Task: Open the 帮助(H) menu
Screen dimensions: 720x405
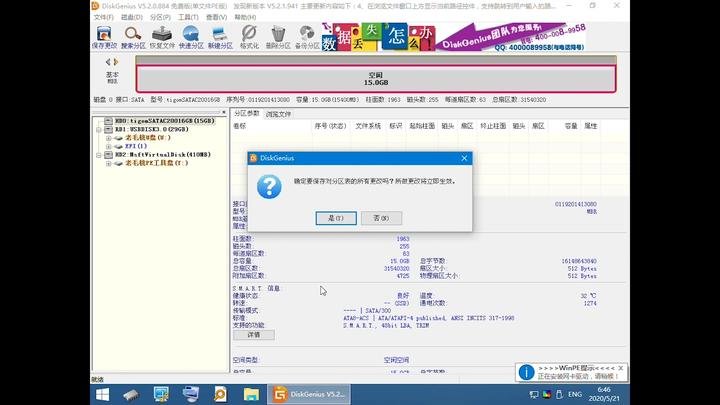Action: point(245,17)
